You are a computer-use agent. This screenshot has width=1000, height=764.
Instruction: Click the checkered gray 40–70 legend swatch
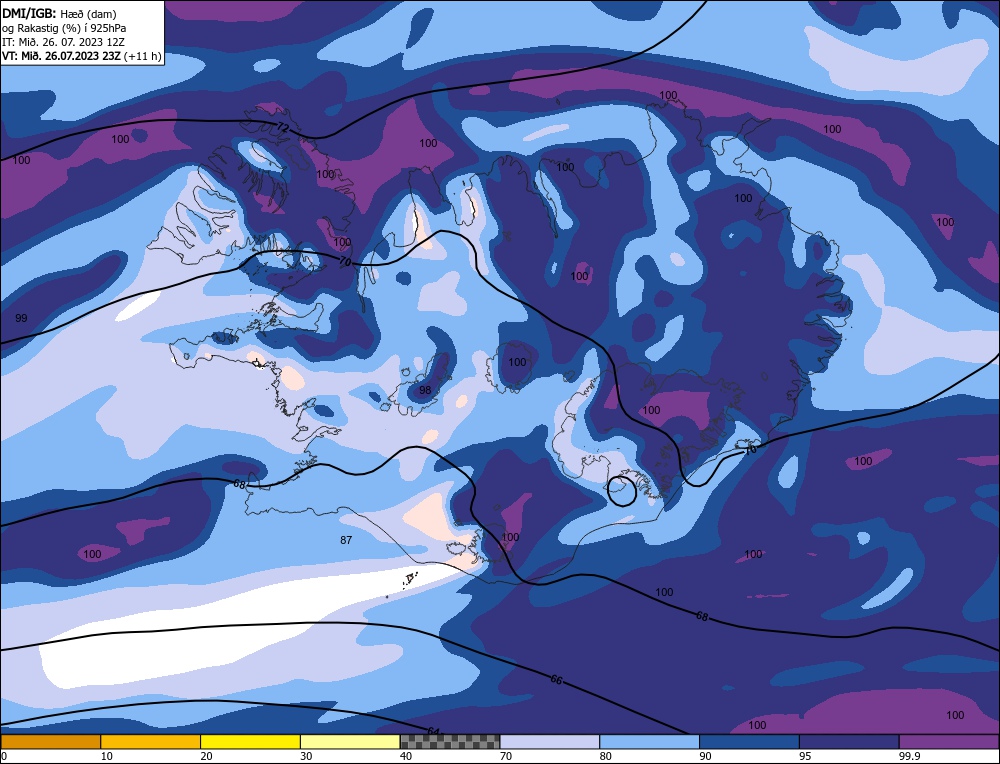click(450, 742)
